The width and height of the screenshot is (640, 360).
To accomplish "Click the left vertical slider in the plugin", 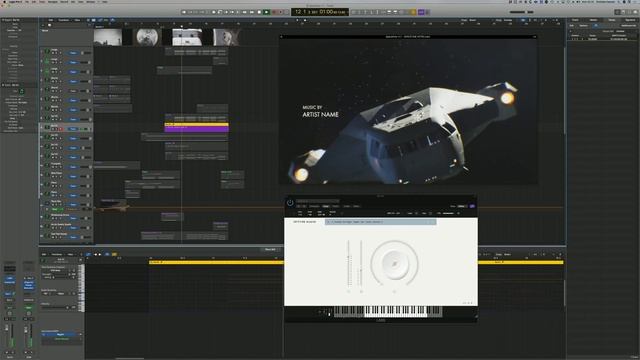I will click(348, 264).
